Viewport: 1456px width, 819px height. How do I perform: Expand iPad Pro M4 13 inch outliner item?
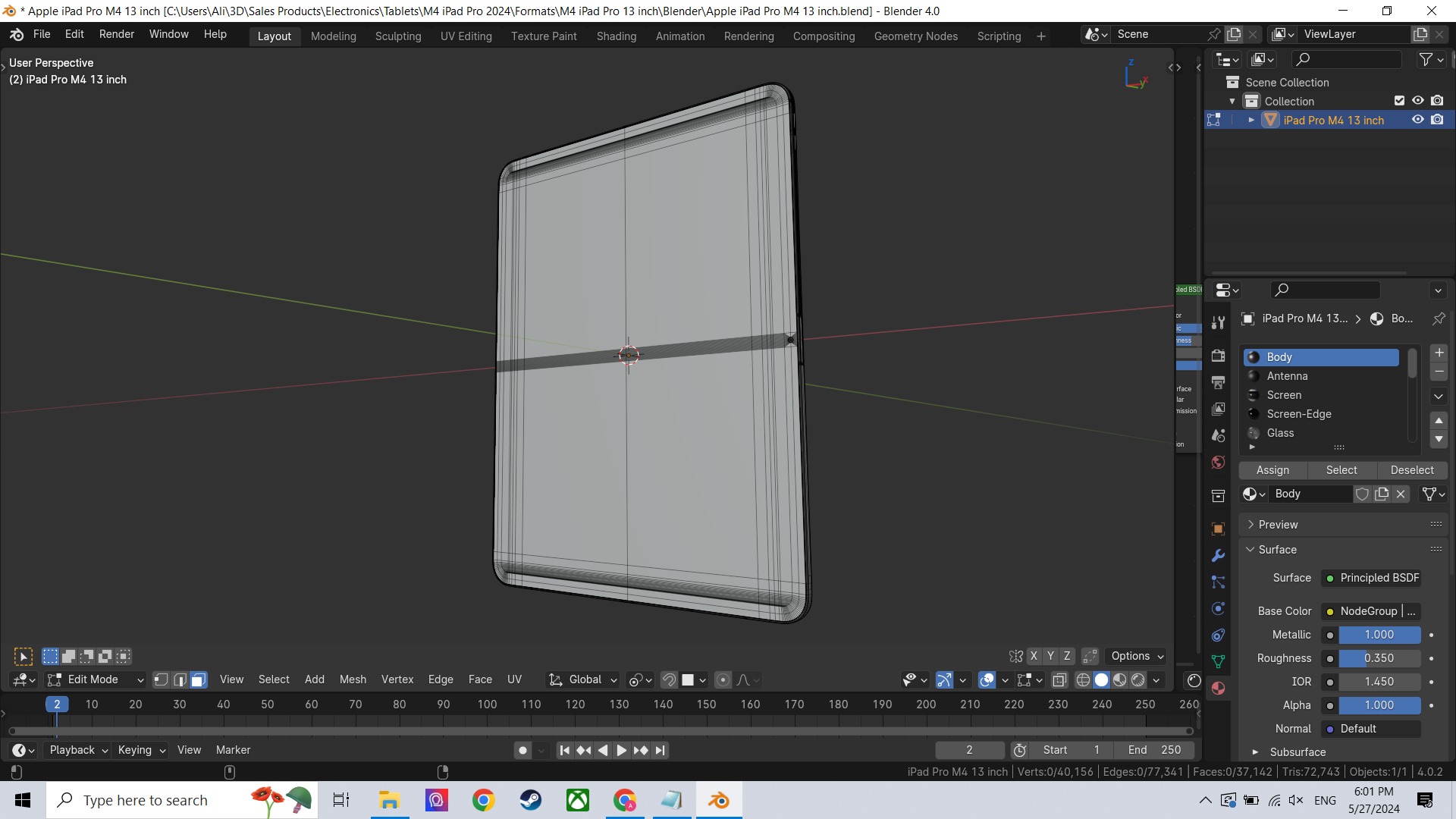coord(1251,120)
